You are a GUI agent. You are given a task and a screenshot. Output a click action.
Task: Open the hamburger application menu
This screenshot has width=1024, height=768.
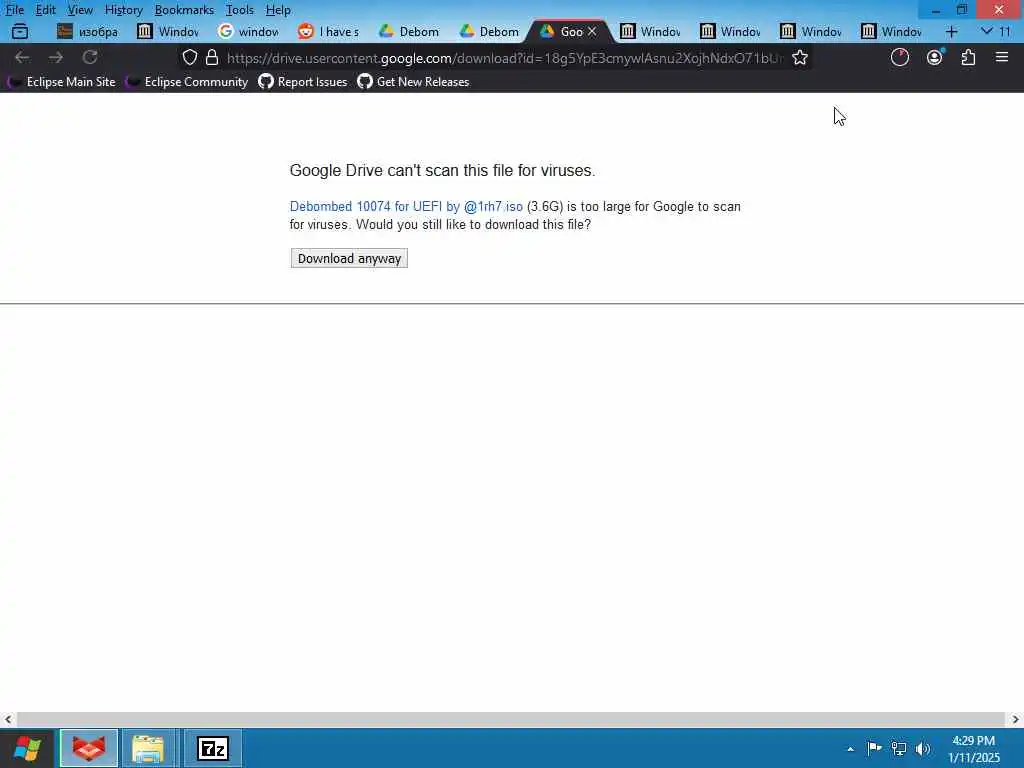click(1002, 57)
